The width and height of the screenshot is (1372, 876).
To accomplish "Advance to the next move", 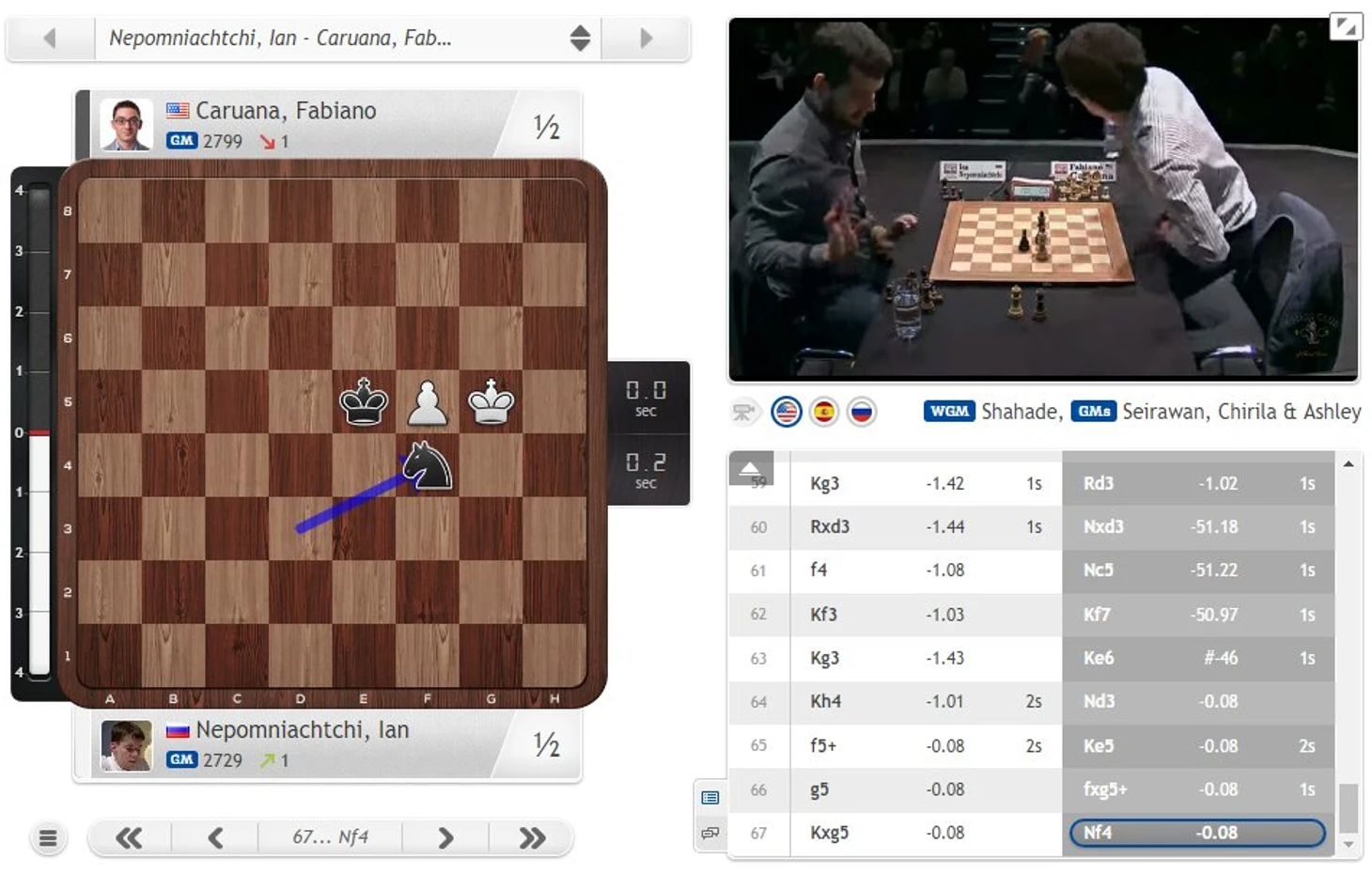I will pos(445,837).
